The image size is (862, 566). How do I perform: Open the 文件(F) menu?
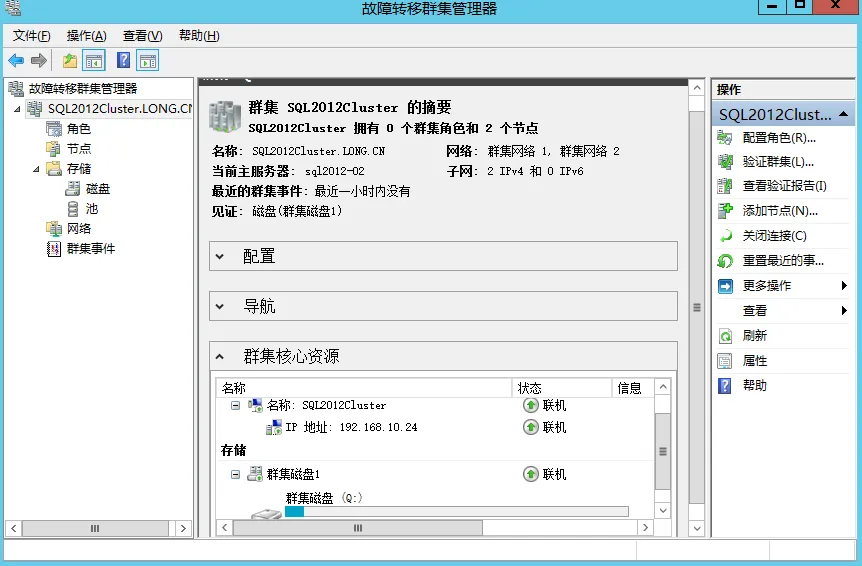(x=31, y=36)
